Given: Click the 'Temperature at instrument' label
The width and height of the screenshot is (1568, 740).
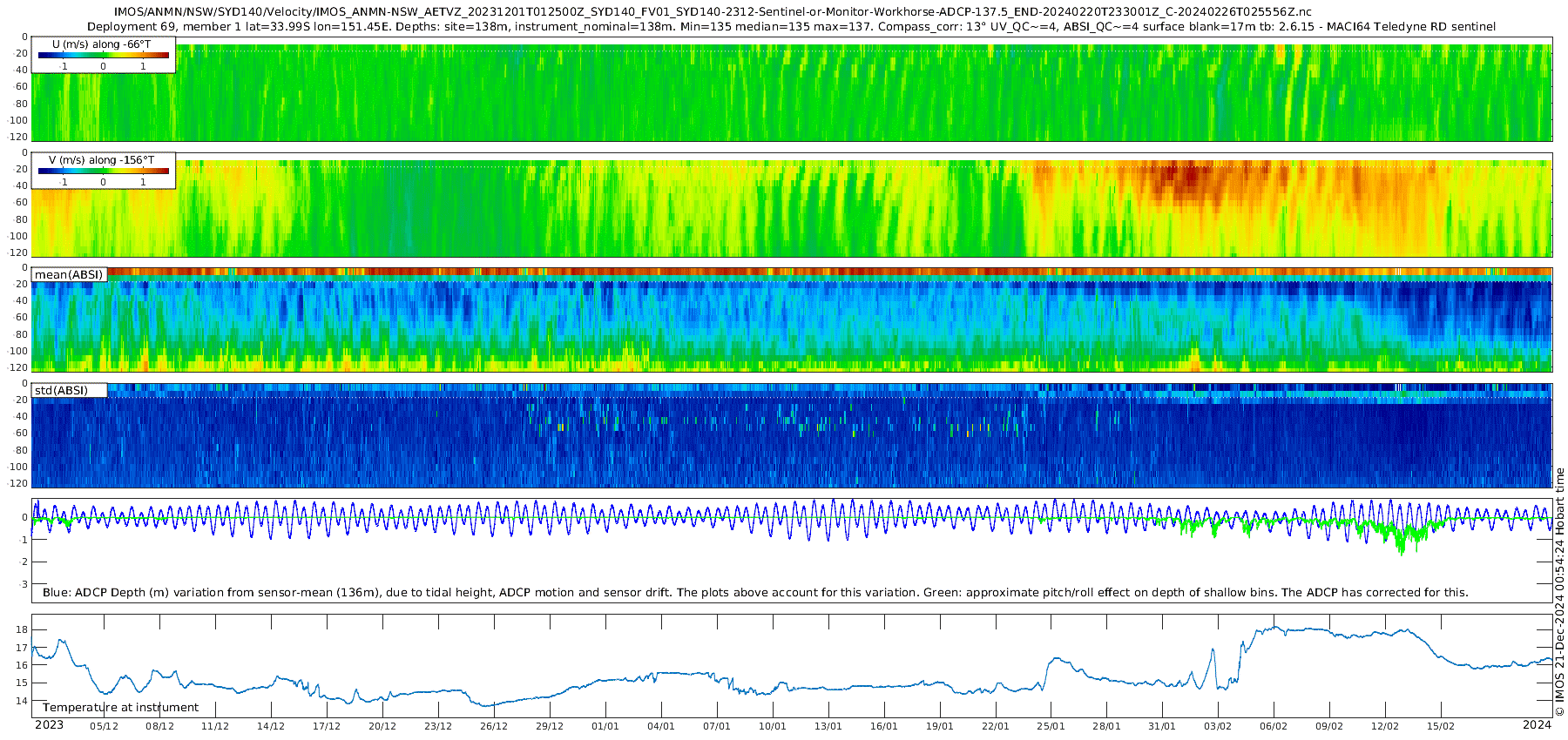Looking at the screenshot, I should [120, 708].
